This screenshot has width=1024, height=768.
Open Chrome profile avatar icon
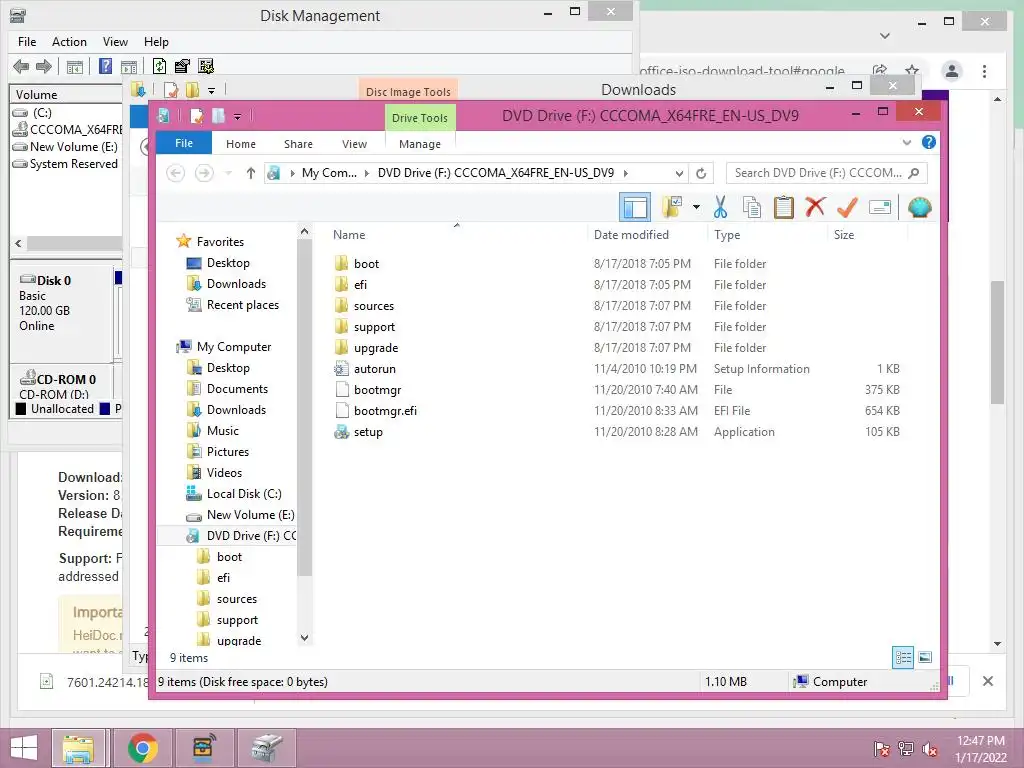click(952, 71)
